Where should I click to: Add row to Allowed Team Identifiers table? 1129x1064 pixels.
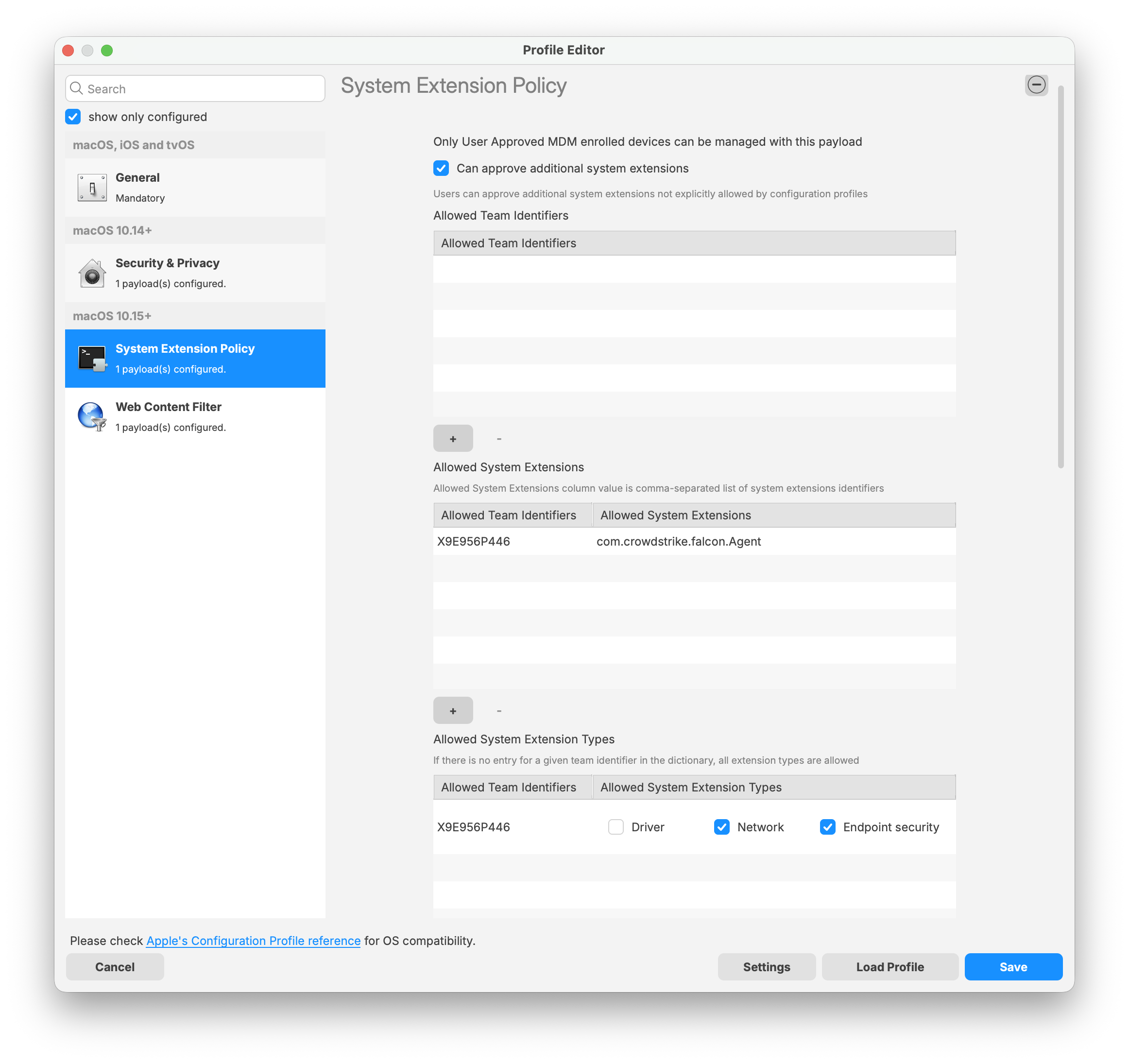pyautogui.click(x=453, y=439)
